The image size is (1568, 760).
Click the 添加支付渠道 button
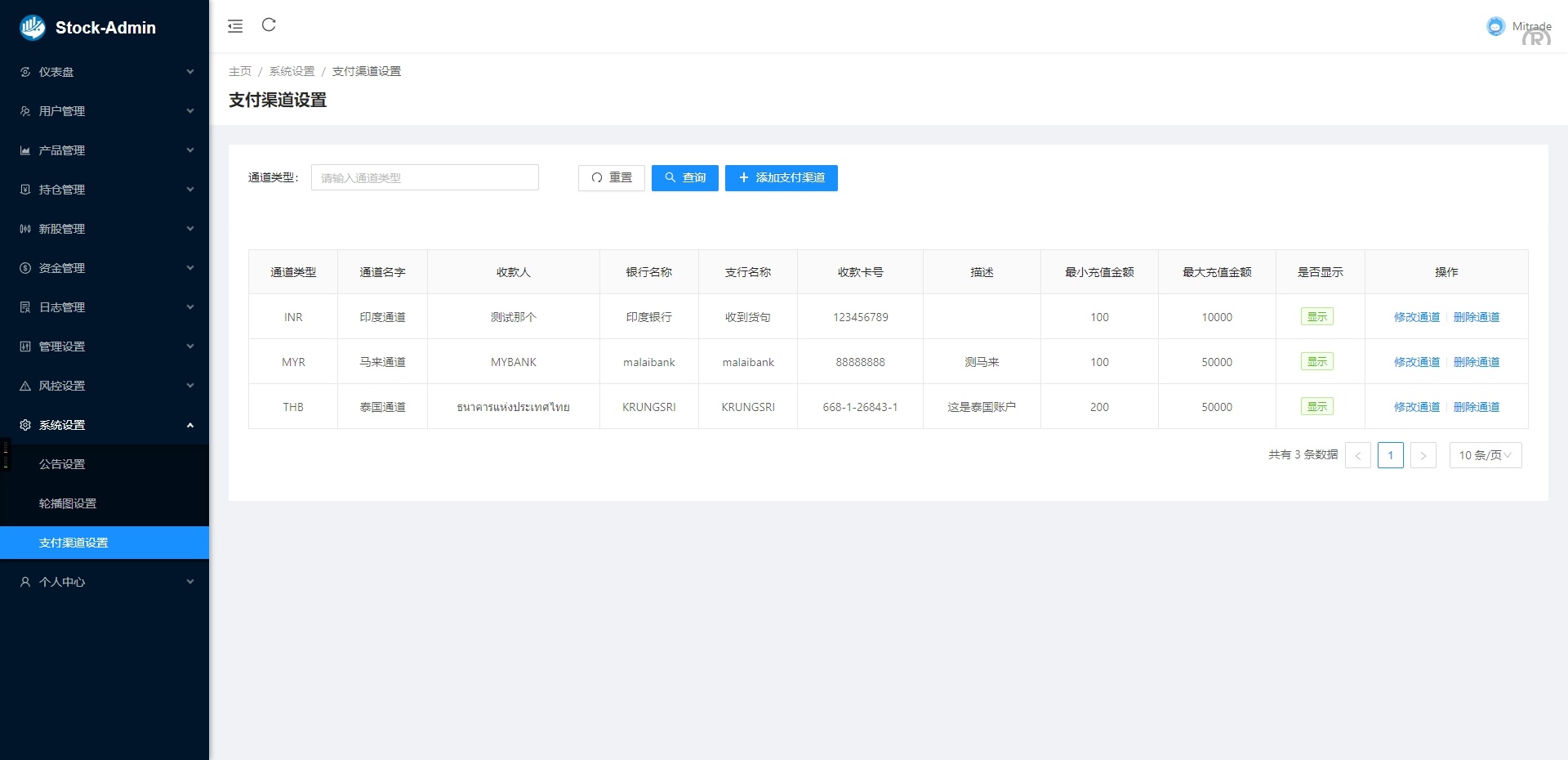pyautogui.click(x=781, y=178)
